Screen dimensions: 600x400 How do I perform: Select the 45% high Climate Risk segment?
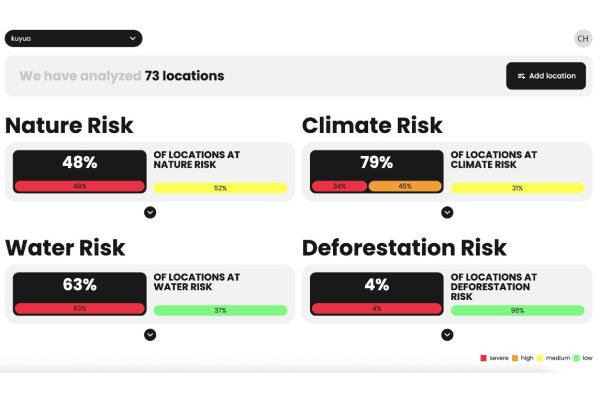(x=405, y=186)
